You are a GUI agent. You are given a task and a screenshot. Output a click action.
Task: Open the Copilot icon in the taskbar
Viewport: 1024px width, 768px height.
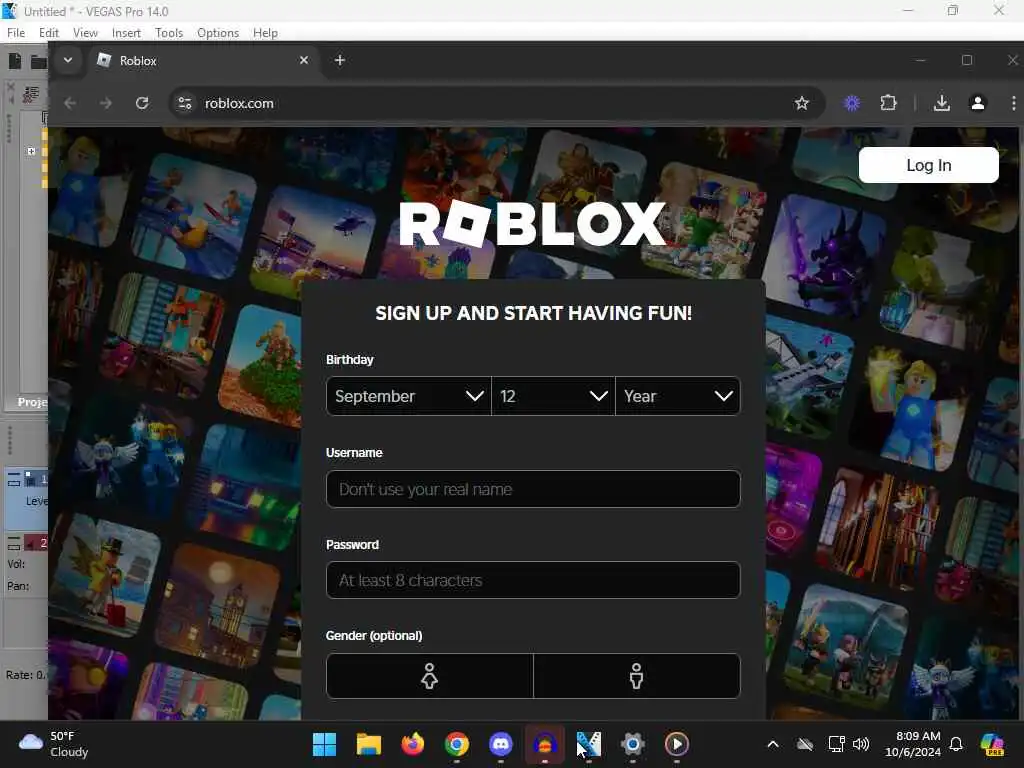[x=992, y=744]
